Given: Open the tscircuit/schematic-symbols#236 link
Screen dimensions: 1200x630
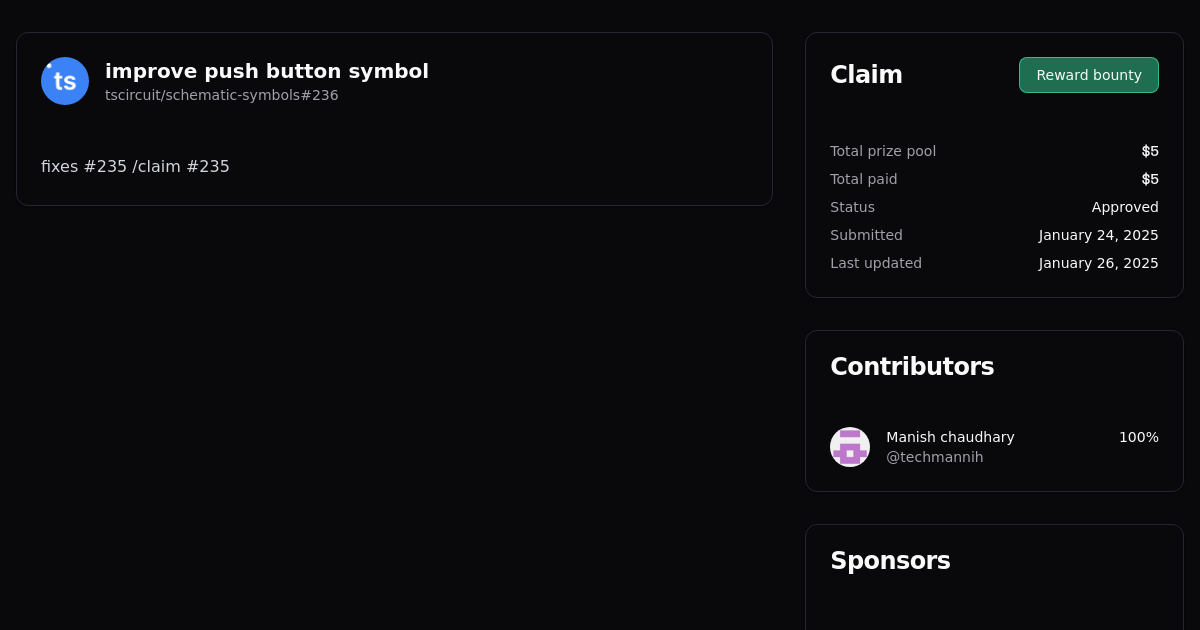Looking at the screenshot, I should pos(221,95).
